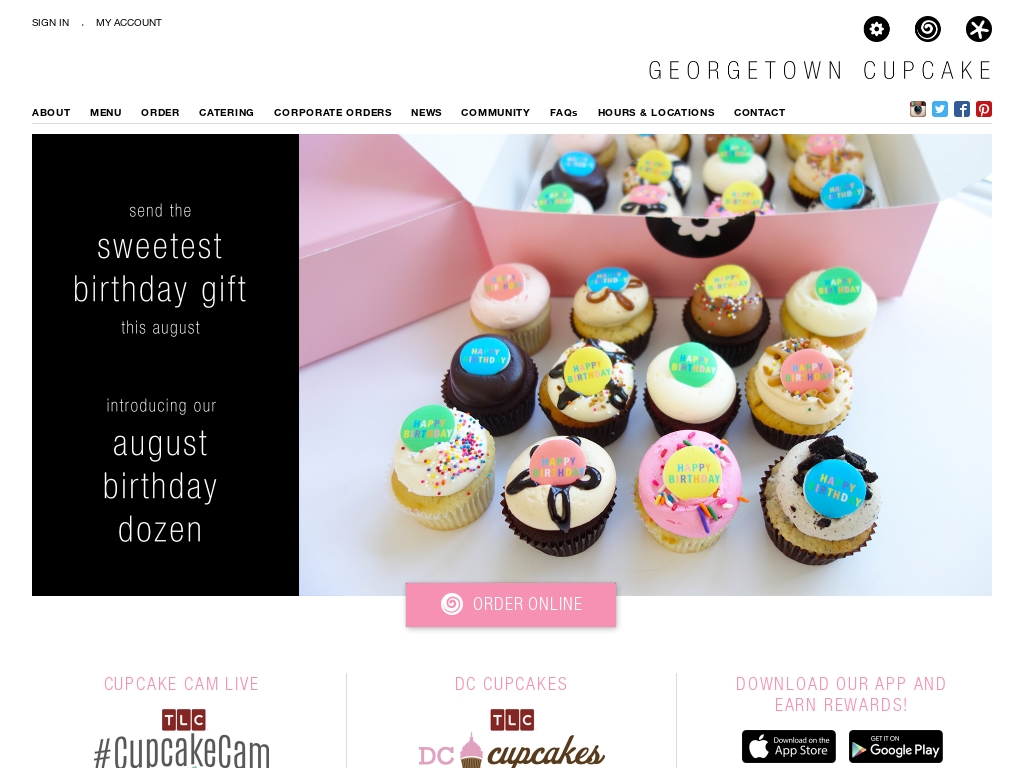Open the My Account link
The image size is (1024, 768).
pos(129,22)
